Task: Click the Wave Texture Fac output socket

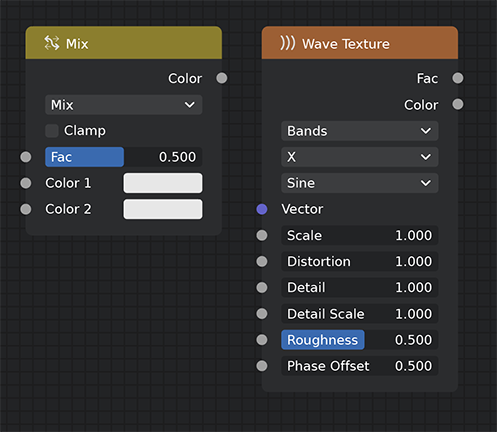Action: [458, 78]
